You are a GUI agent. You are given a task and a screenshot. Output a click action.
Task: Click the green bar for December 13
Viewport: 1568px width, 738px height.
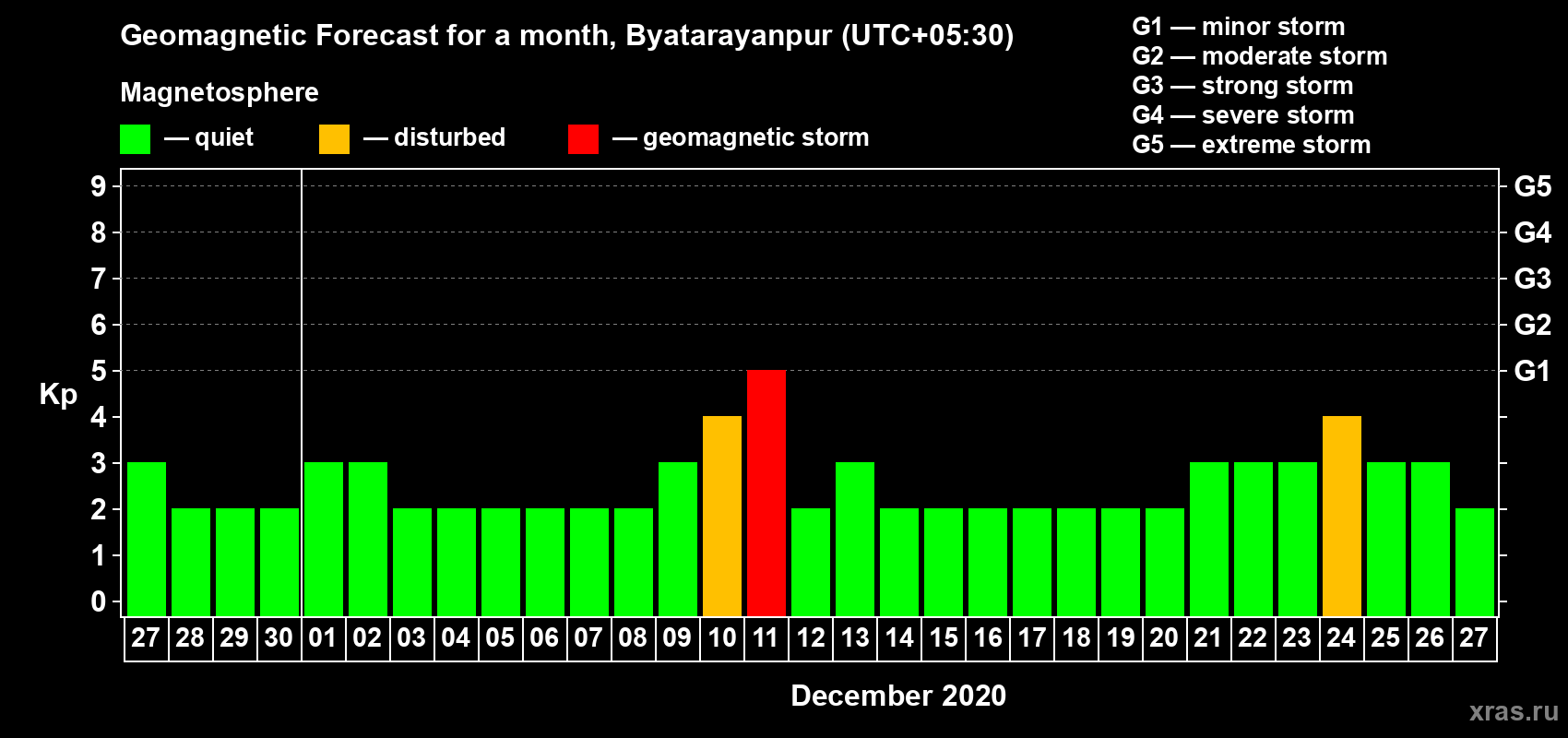[x=855, y=539]
